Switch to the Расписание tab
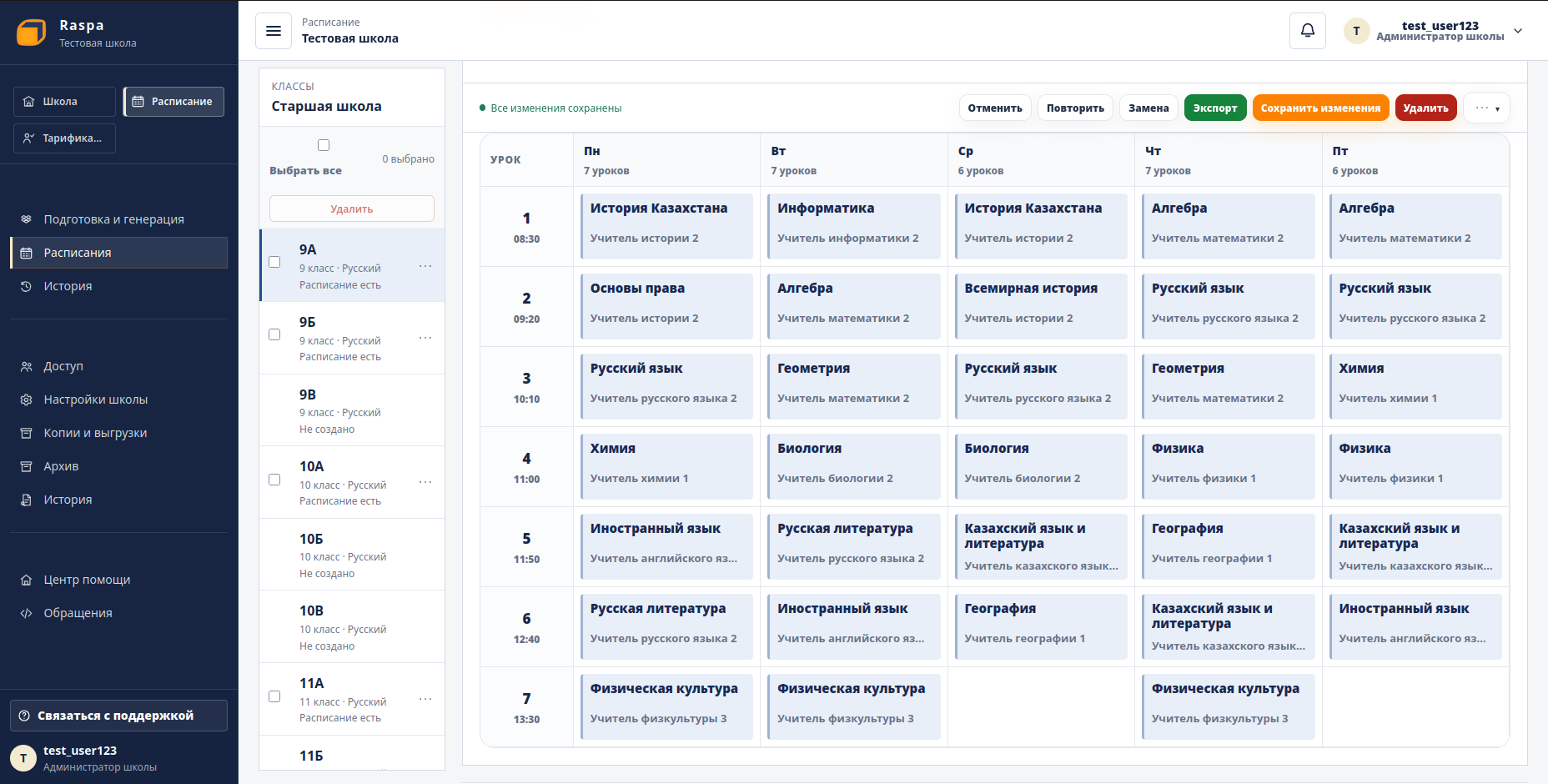This screenshot has width=1548, height=784. point(173,102)
